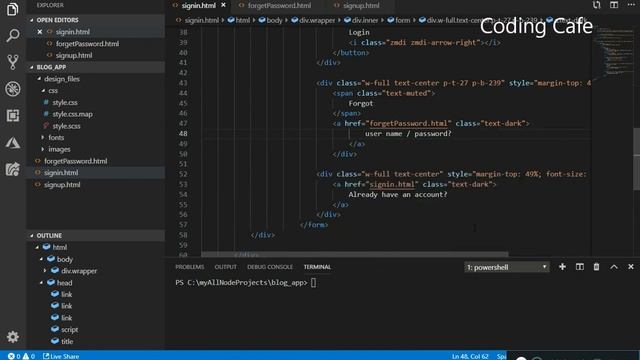The width and height of the screenshot is (640, 360).
Task: Click Ln 48, Col 62 status entry
Action: 470,356
